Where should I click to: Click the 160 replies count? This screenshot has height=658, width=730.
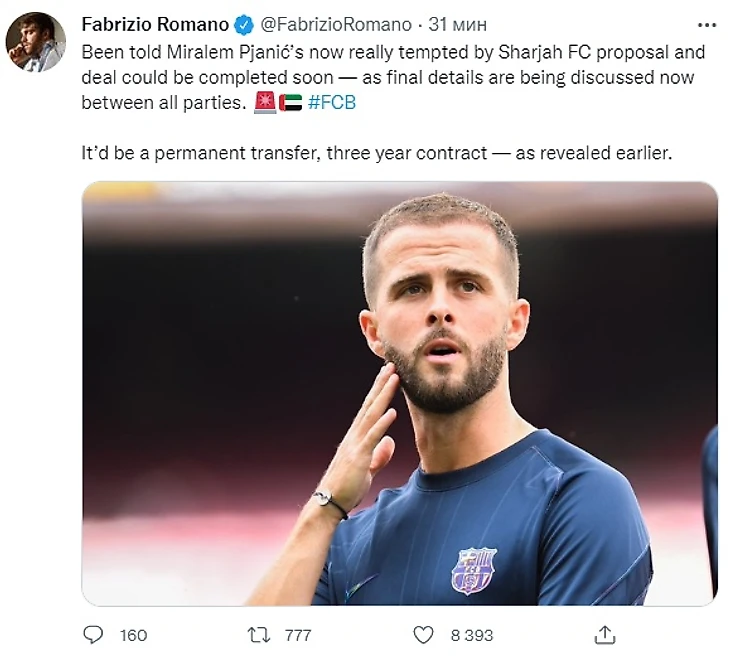tap(133, 635)
